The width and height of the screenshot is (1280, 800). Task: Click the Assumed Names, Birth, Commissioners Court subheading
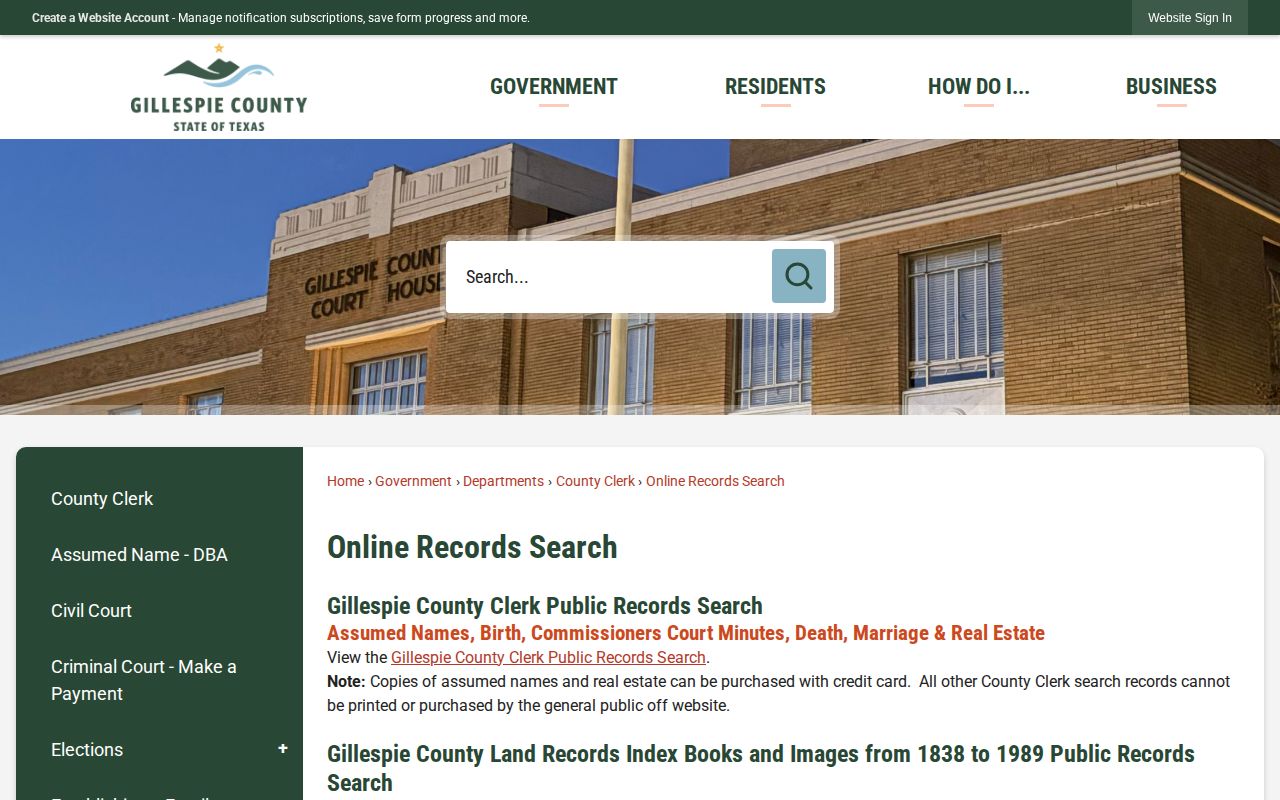686,633
